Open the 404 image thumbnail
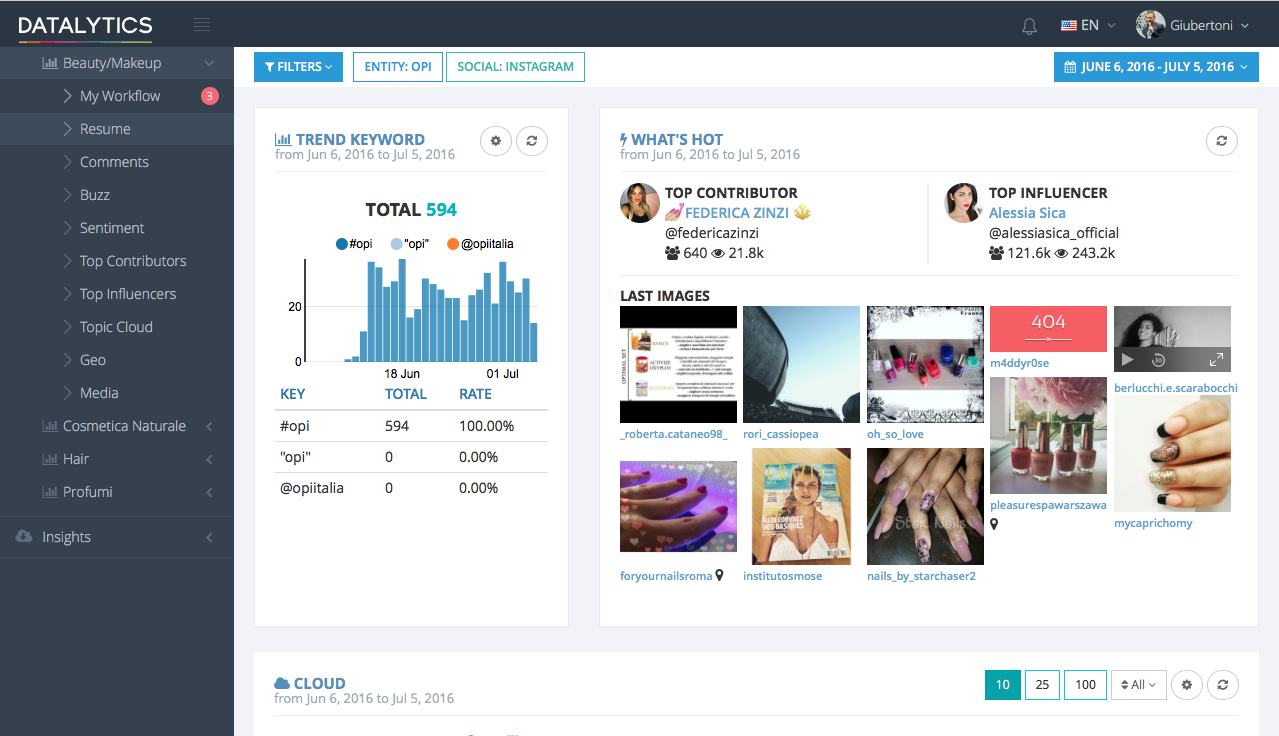 (1048, 328)
